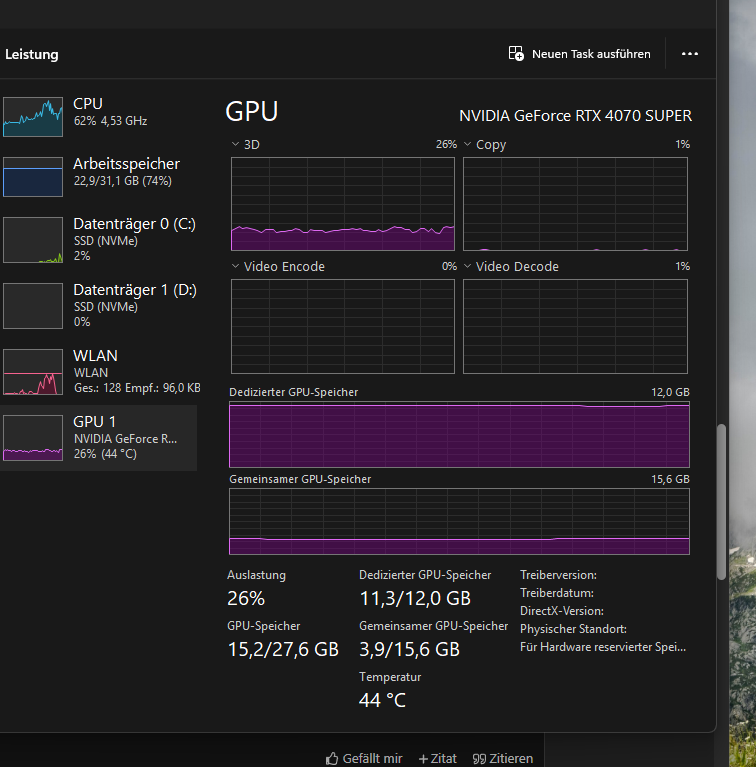Image resolution: width=756 pixels, height=767 pixels.
Task: Click the quotation marks Zitieren icon
Action: tap(479, 759)
